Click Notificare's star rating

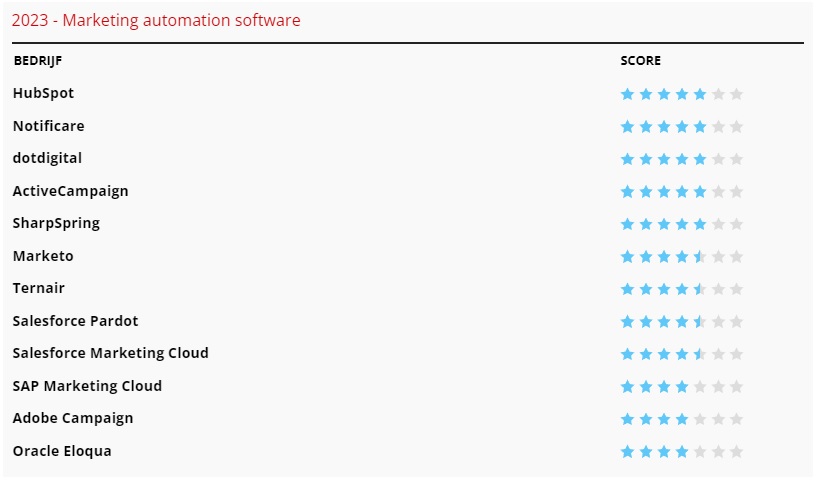(681, 127)
